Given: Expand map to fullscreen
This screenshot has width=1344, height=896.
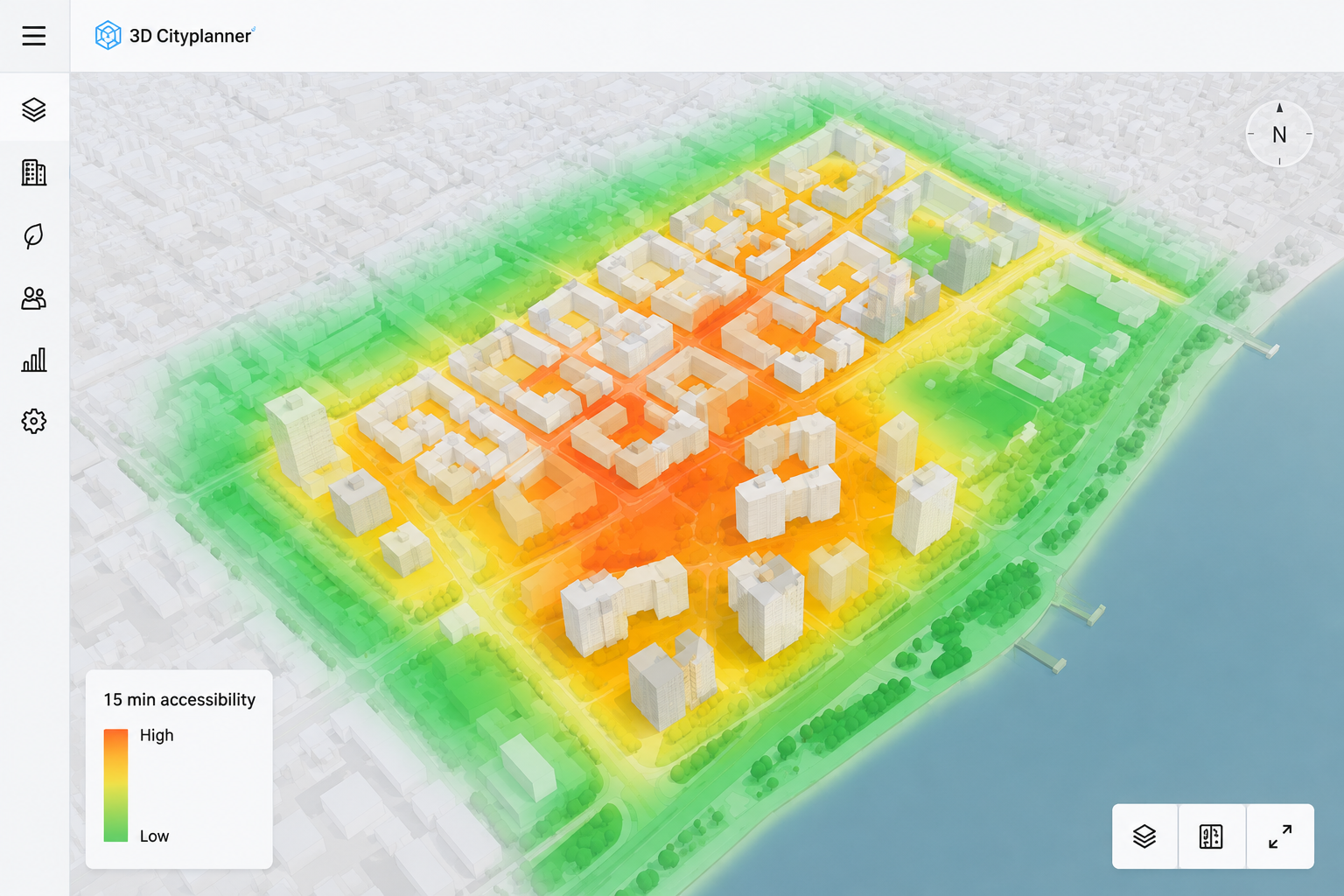Looking at the screenshot, I should pos(1280,836).
